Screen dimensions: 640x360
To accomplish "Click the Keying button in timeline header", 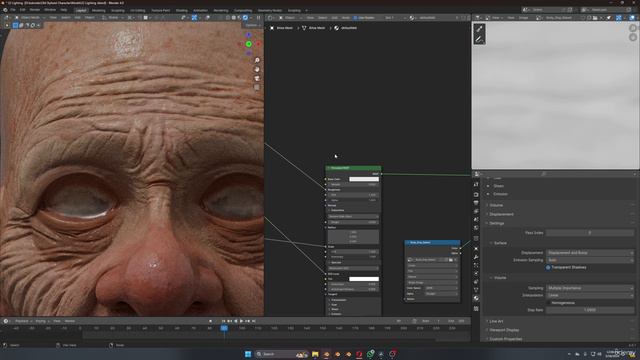I will pyautogui.click(x=41, y=321).
